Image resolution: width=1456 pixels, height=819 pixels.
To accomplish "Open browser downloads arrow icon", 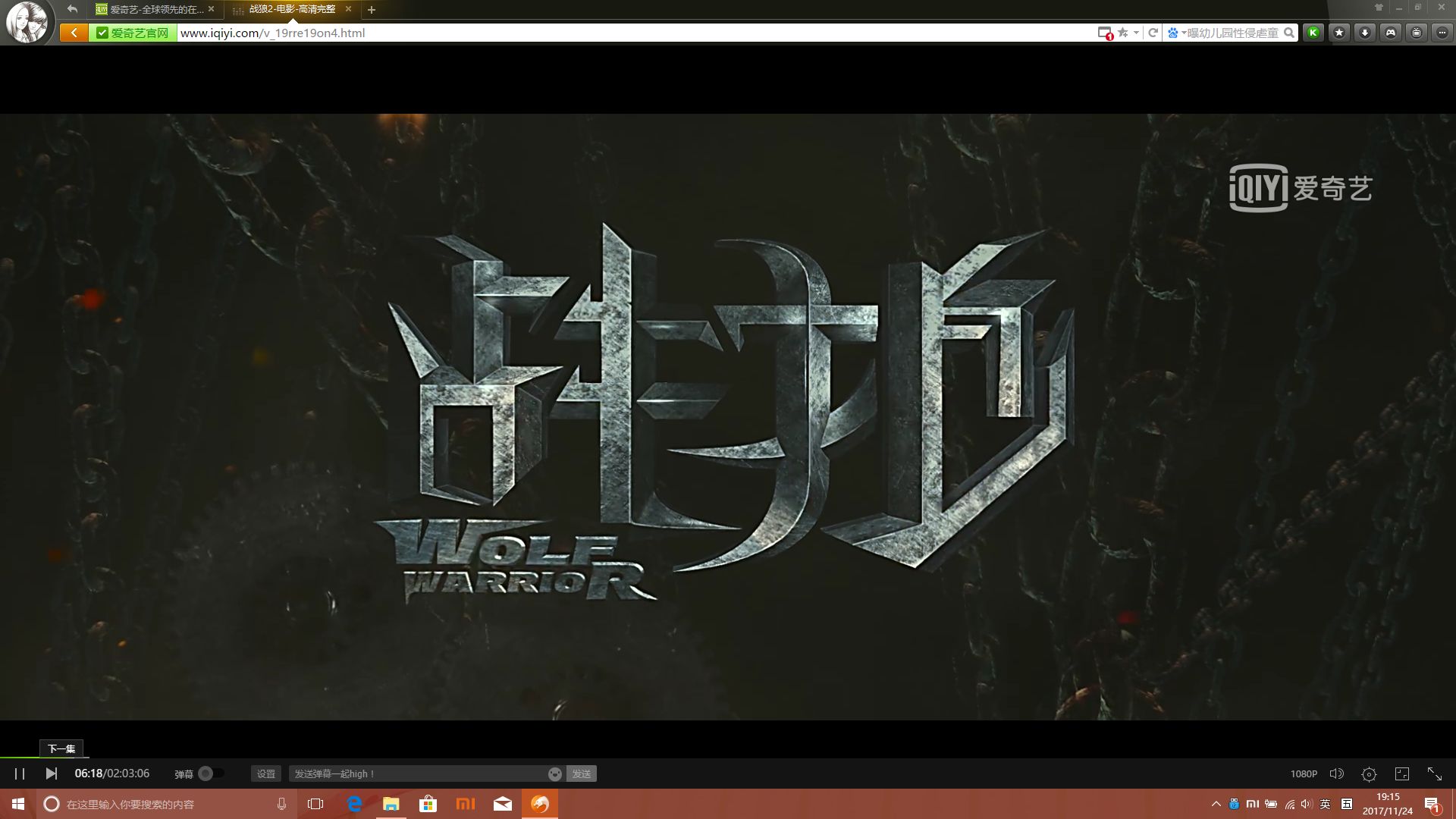I will point(1365,33).
